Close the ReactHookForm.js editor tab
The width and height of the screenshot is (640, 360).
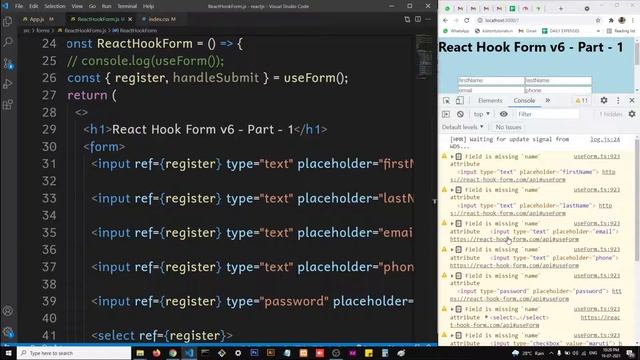click(x=130, y=19)
